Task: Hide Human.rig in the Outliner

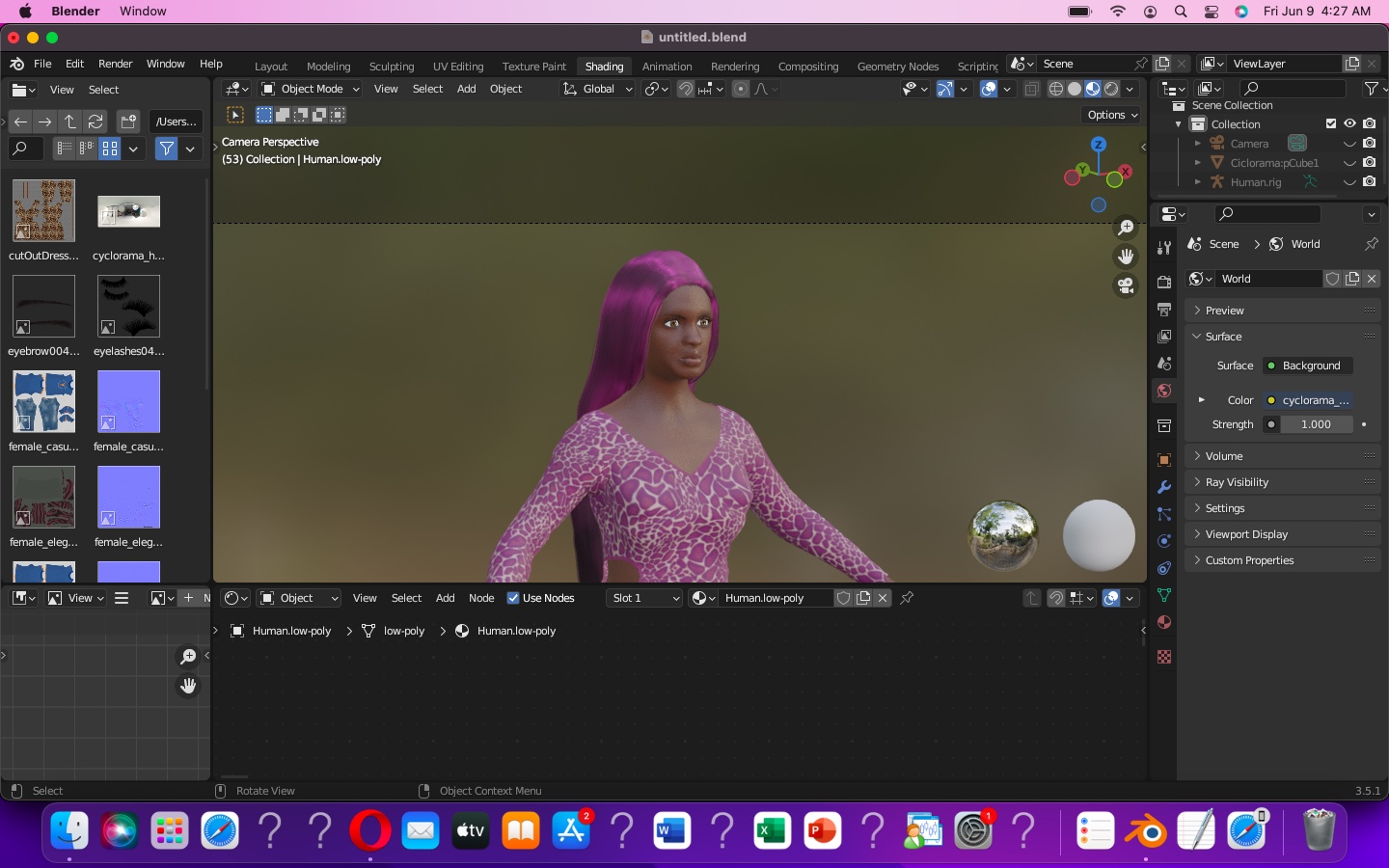Action: (x=1350, y=182)
